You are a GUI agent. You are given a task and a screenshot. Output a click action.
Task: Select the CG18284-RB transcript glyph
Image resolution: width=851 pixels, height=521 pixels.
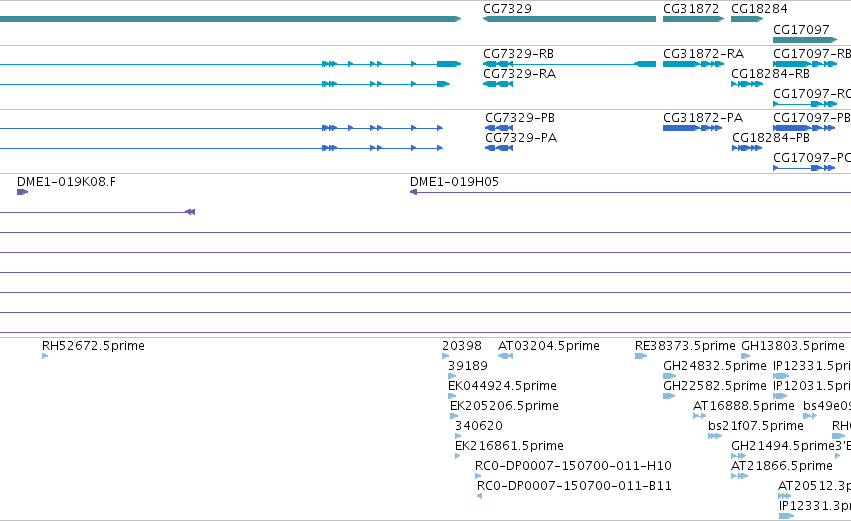(747, 84)
